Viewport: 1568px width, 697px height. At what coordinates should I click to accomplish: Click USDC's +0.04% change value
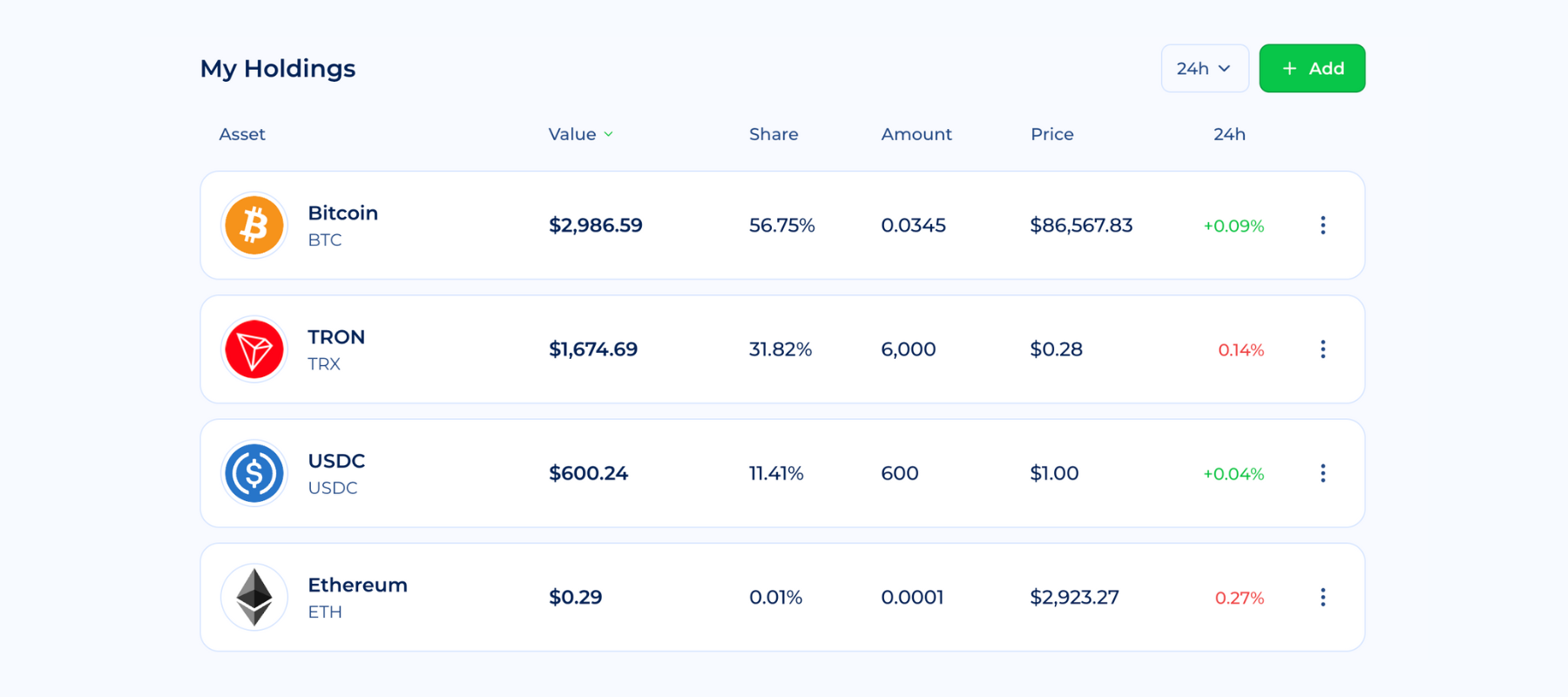1233,474
